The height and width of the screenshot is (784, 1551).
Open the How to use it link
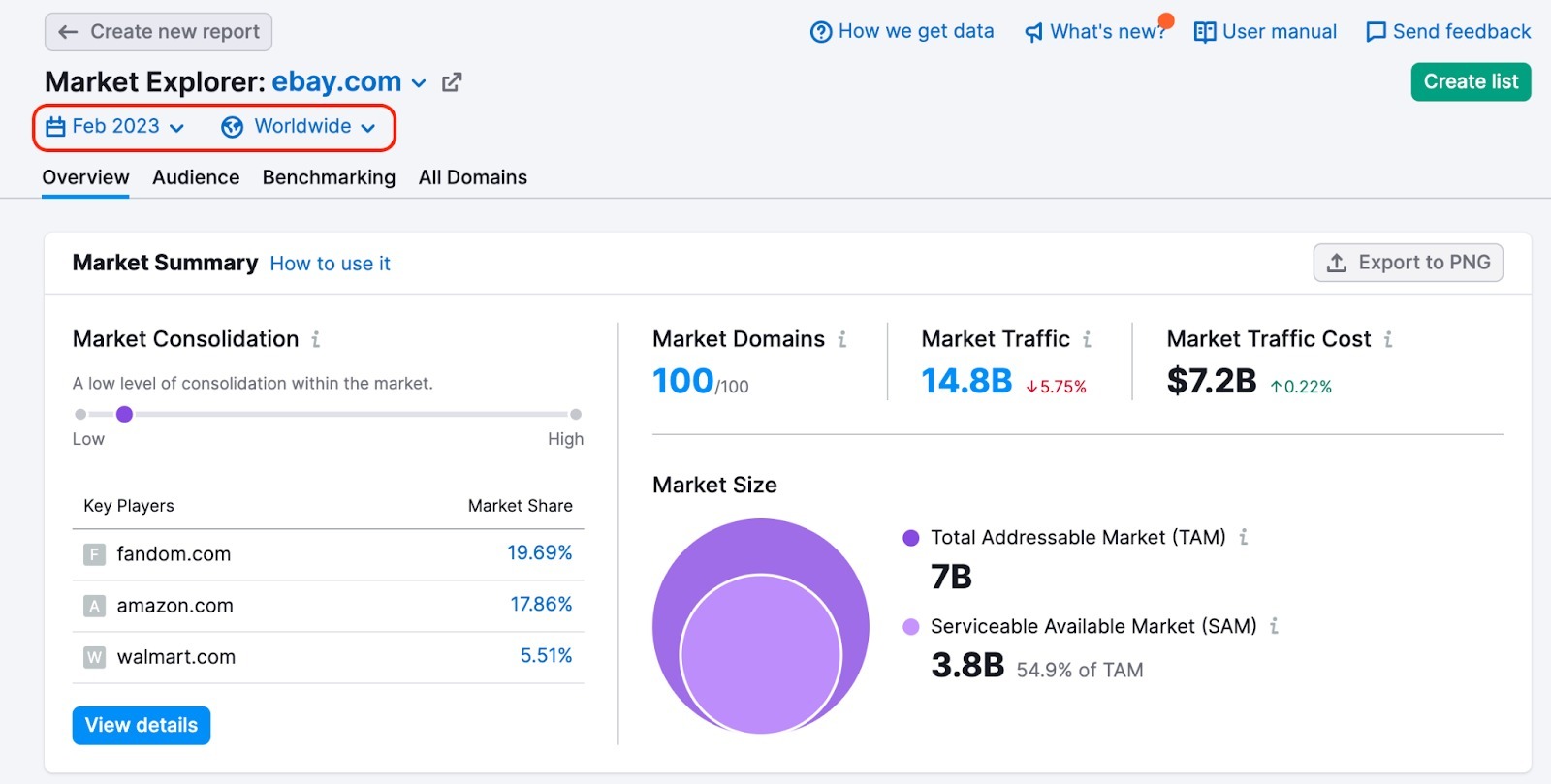tap(330, 264)
